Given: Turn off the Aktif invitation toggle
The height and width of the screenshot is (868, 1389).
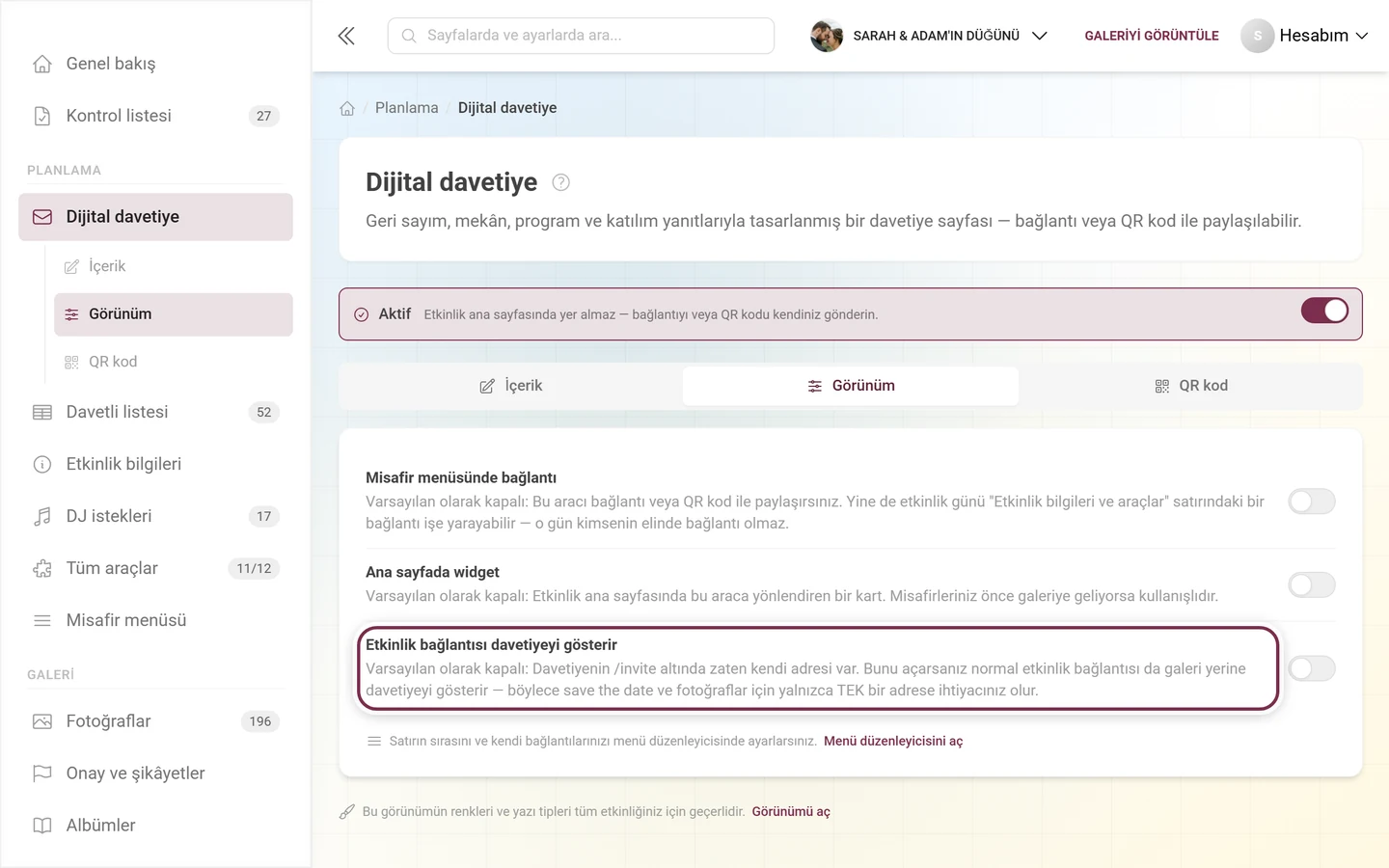Looking at the screenshot, I should click(1324, 311).
